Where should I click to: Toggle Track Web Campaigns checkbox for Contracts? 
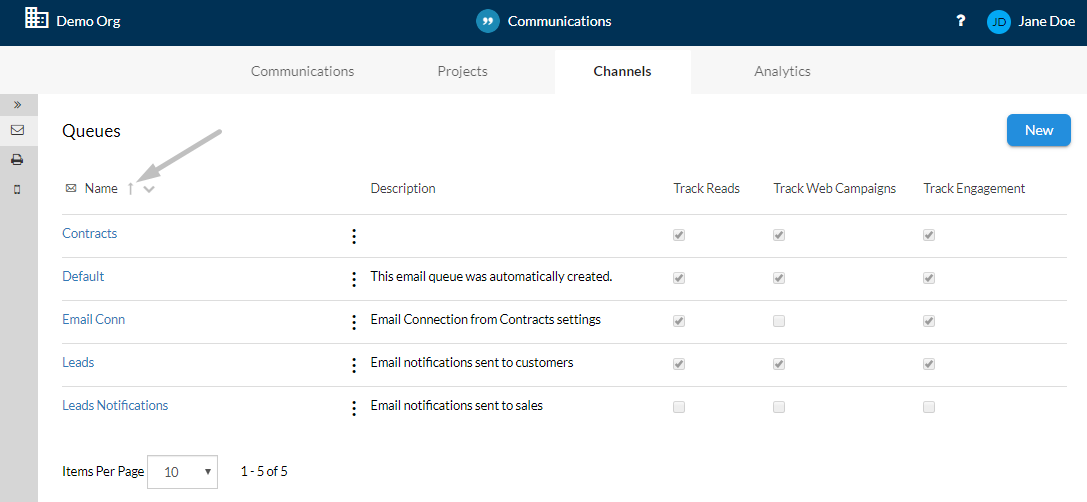pyautogui.click(x=779, y=235)
